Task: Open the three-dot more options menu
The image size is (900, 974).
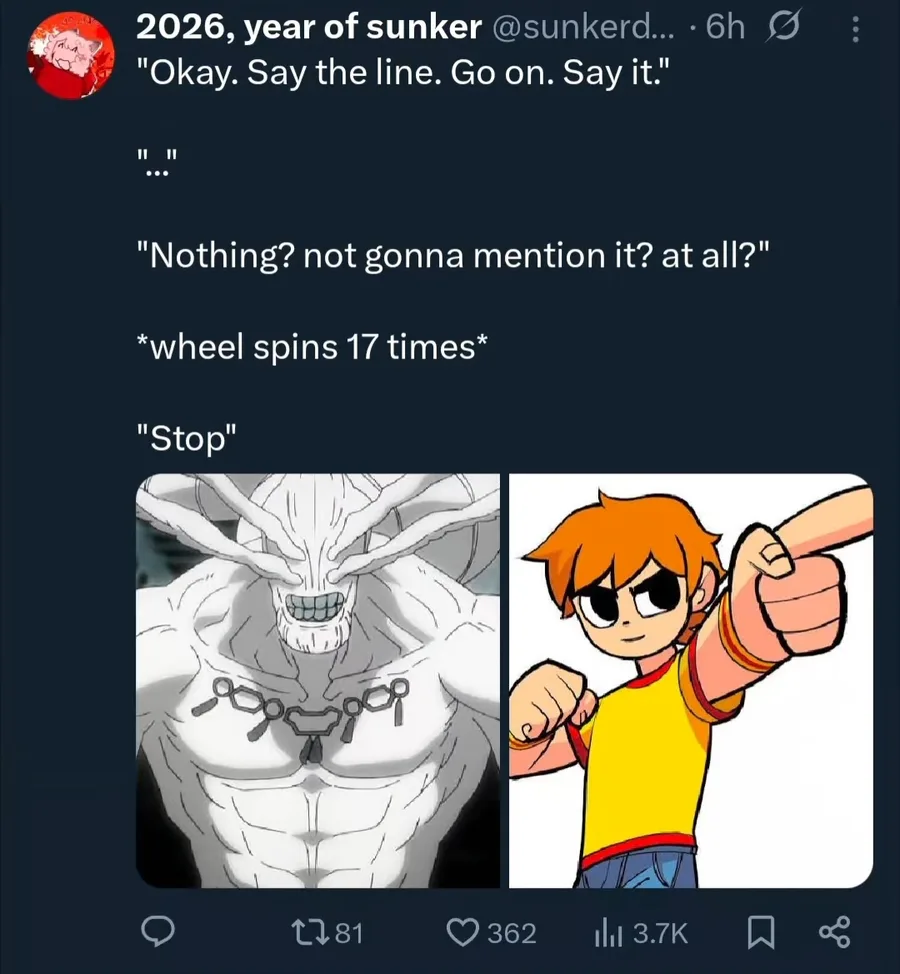Action: click(854, 31)
